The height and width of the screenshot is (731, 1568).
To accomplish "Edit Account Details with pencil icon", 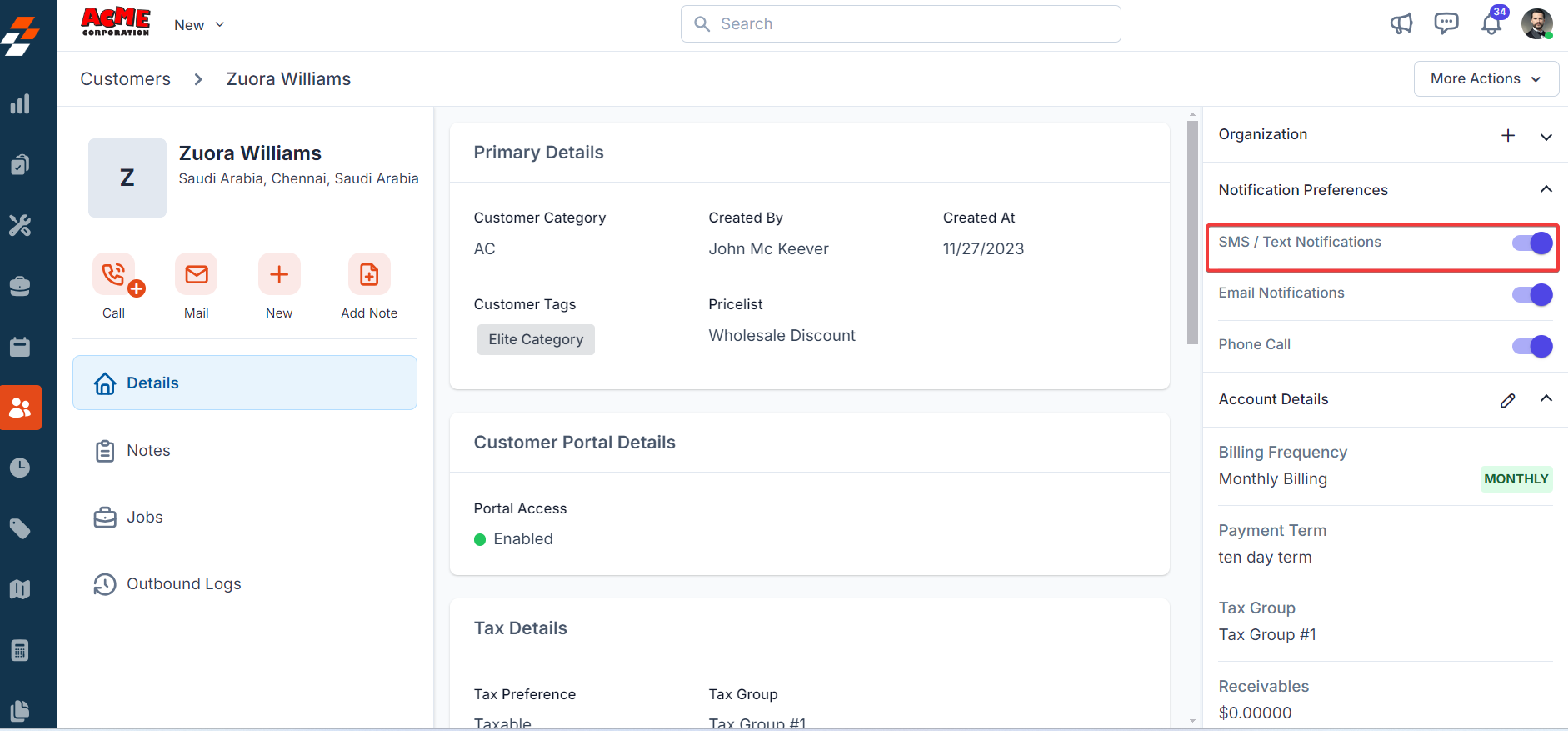I will [1508, 400].
